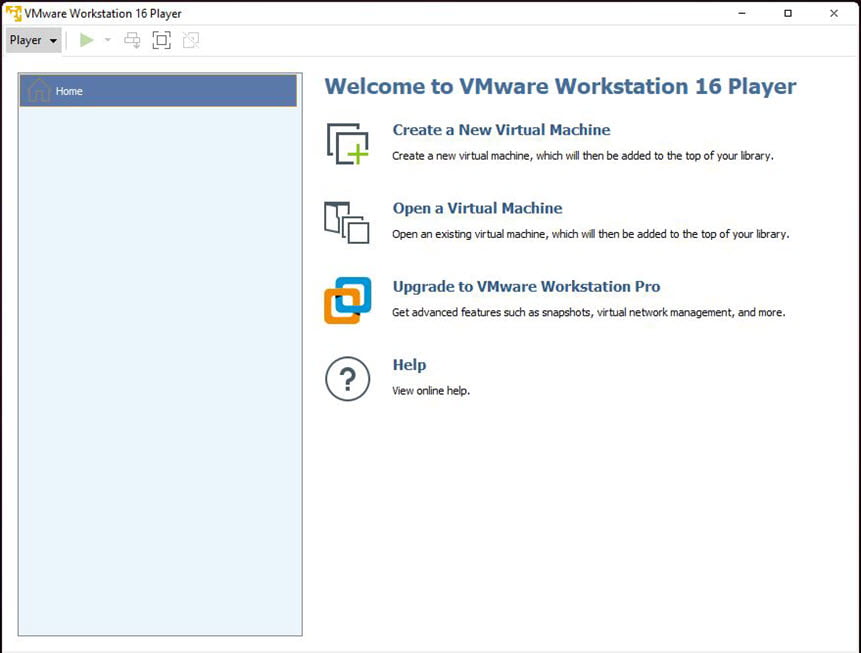Click the new virtual machine plus icon
The width and height of the screenshot is (861, 653).
(x=348, y=144)
